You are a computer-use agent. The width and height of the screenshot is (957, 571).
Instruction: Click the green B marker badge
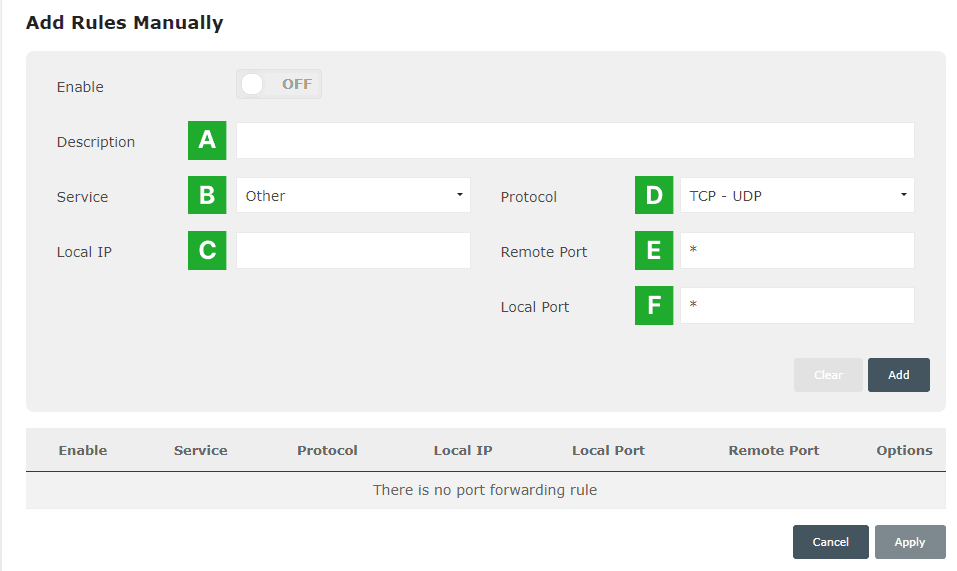click(x=207, y=196)
